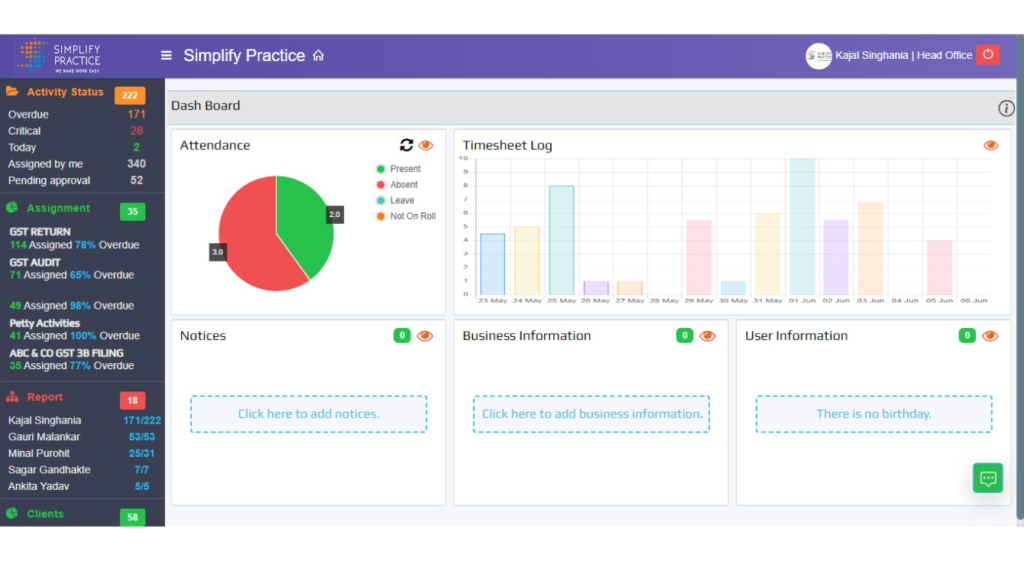Screen dimensions: 1024x561
Task: Toggle the Business Information eye icon
Action: click(707, 336)
